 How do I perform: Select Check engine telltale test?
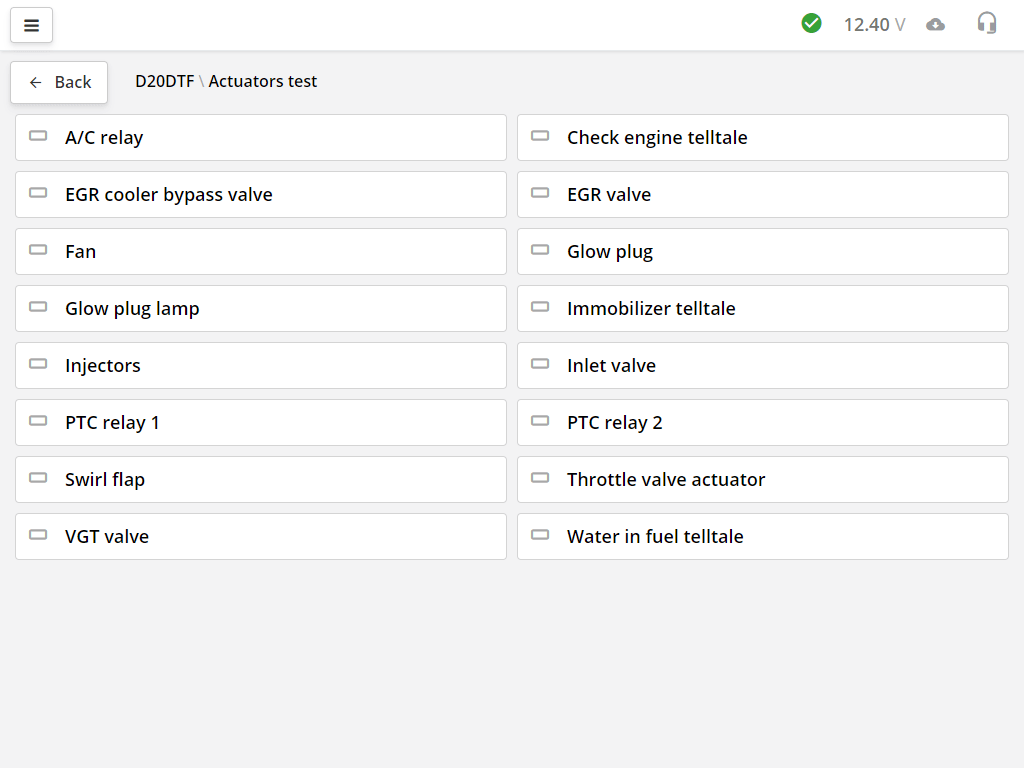[762, 137]
